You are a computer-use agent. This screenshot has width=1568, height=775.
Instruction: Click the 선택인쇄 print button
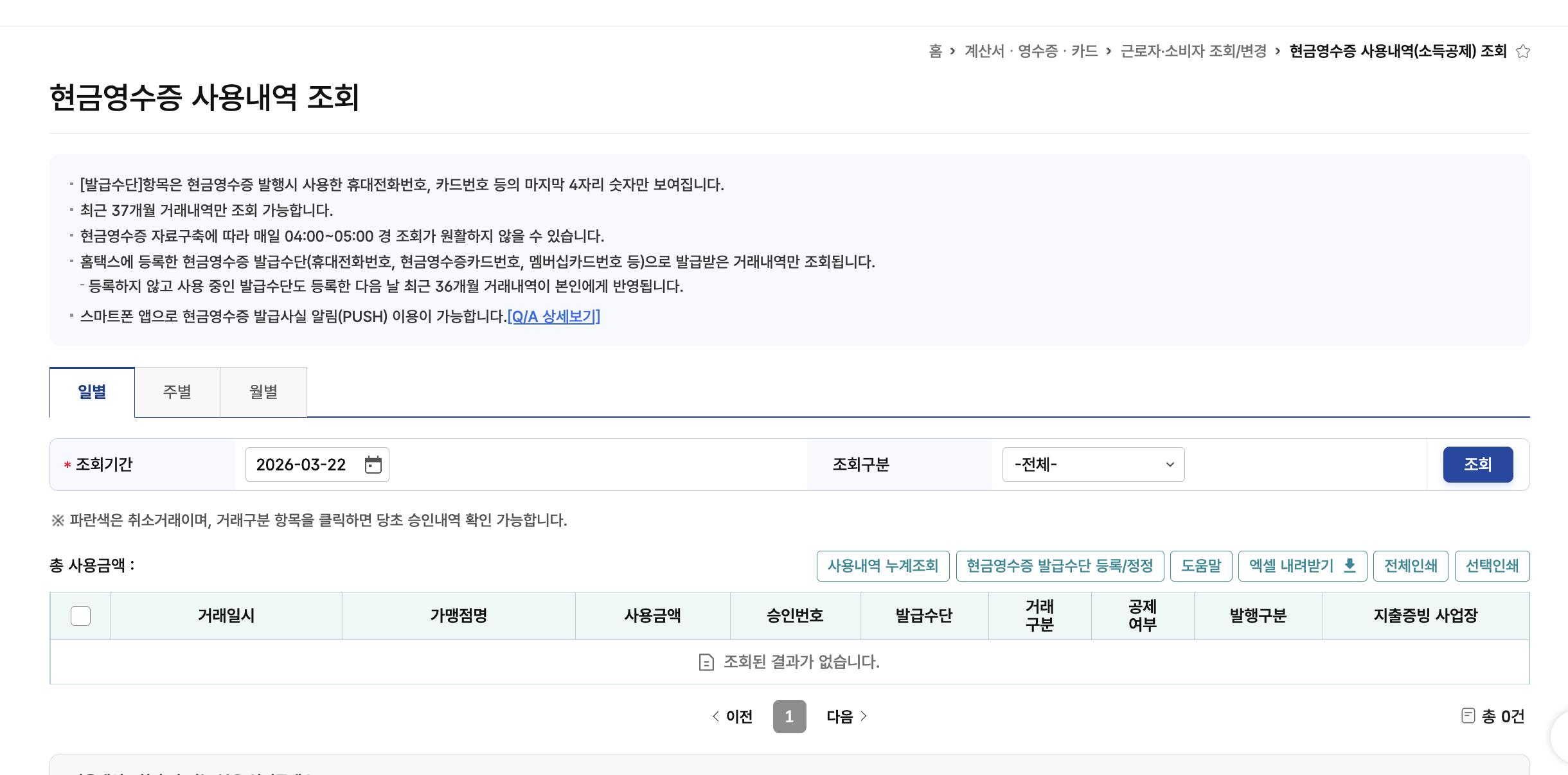pyautogui.click(x=1492, y=566)
